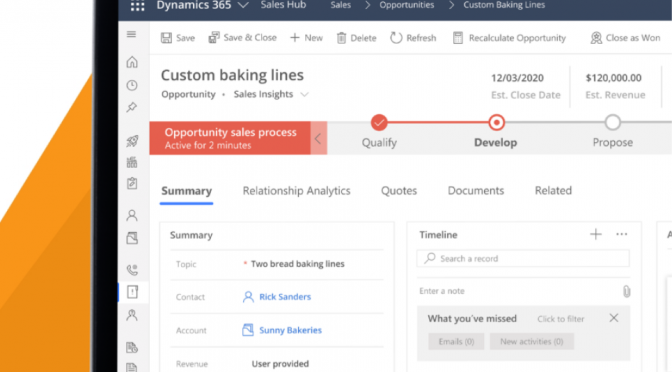Go to Home in the sidebar
672x372 pixels.
tap(132, 62)
